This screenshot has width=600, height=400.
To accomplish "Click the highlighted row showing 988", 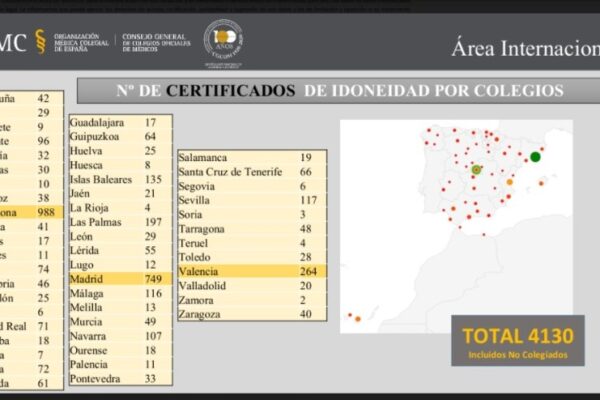I will [x=32, y=212].
